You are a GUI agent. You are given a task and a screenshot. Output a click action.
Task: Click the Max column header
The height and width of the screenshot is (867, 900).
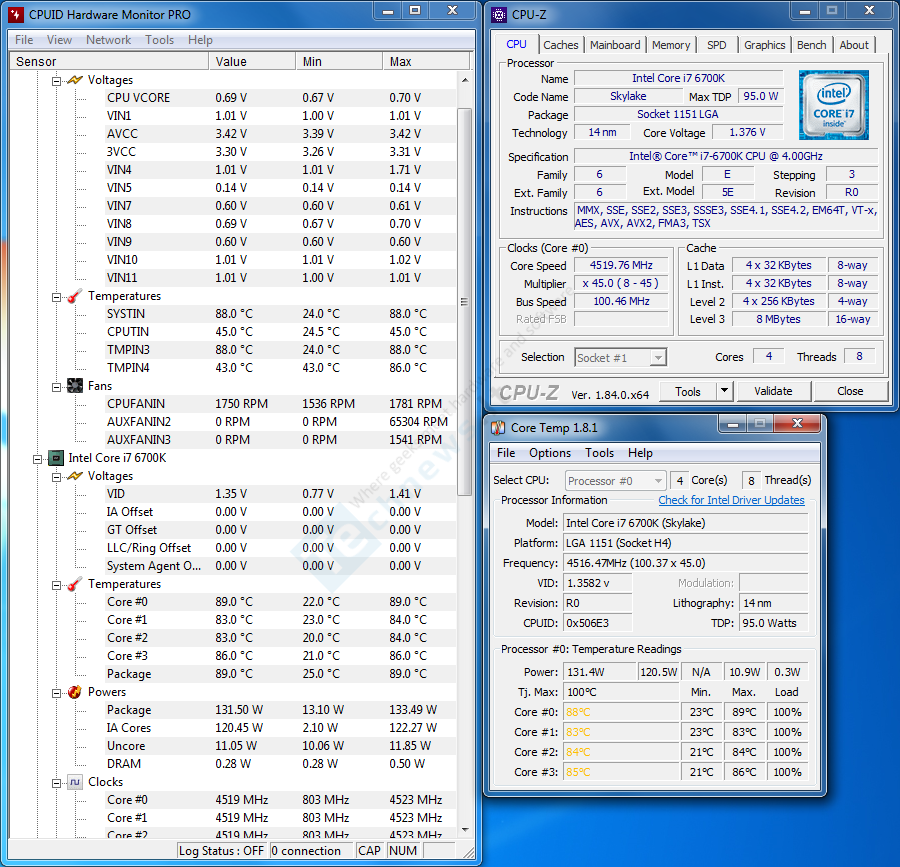426,61
